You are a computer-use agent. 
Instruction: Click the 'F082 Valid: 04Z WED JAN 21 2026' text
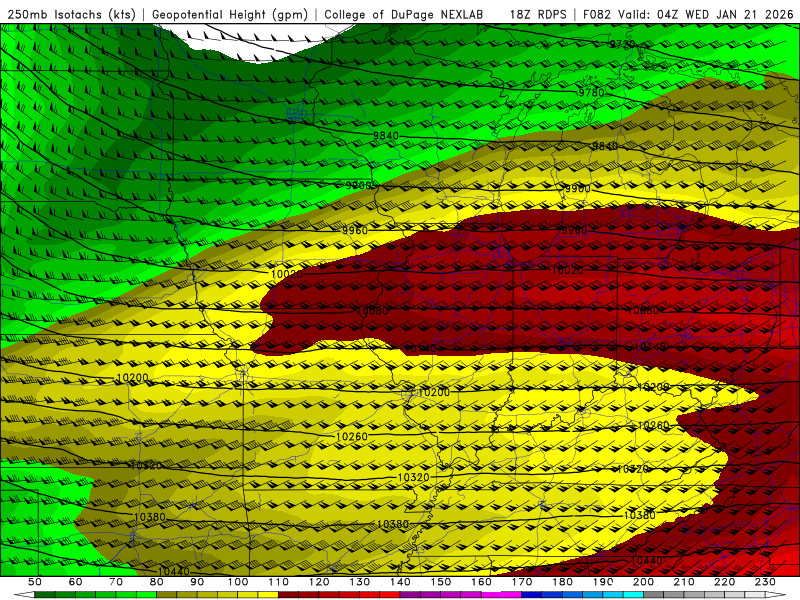(x=688, y=14)
